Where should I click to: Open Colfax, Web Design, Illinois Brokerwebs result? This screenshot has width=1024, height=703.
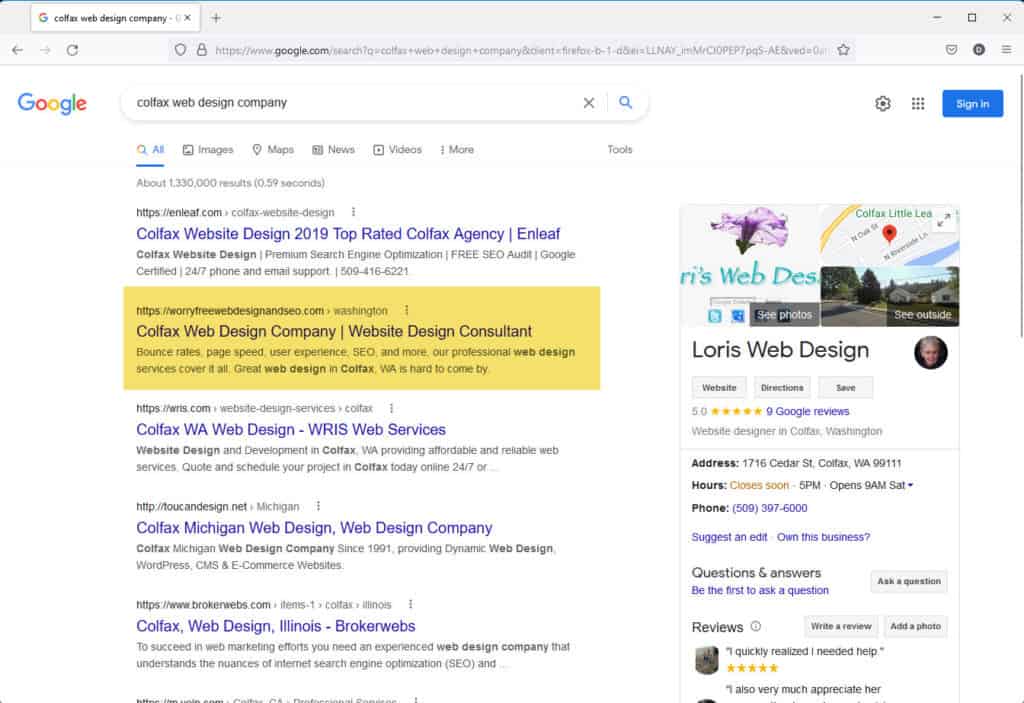pyautogui.click(x=276, y=626)
